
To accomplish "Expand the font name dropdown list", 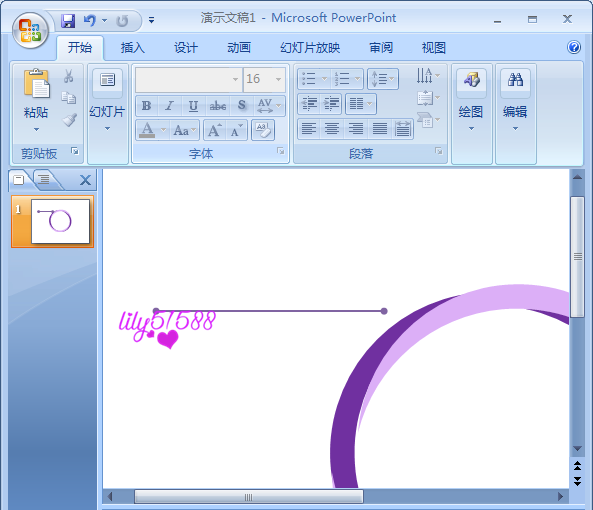I will pos(235,79).
